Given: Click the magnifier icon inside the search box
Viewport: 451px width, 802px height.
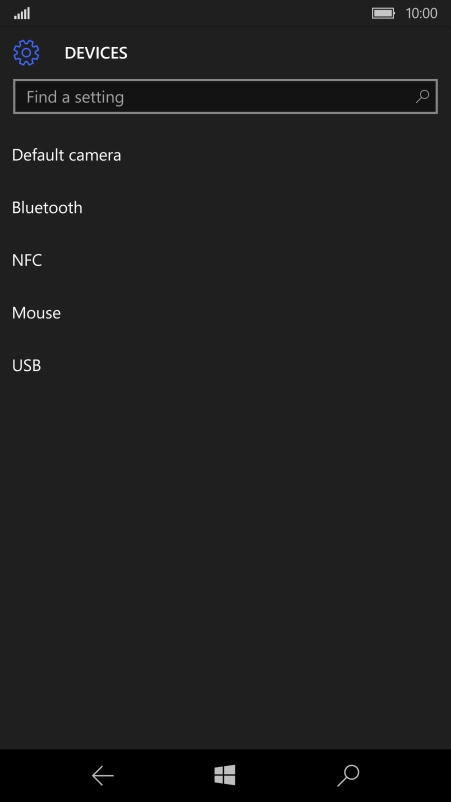Looking at the screenshot, I should 422,96.
